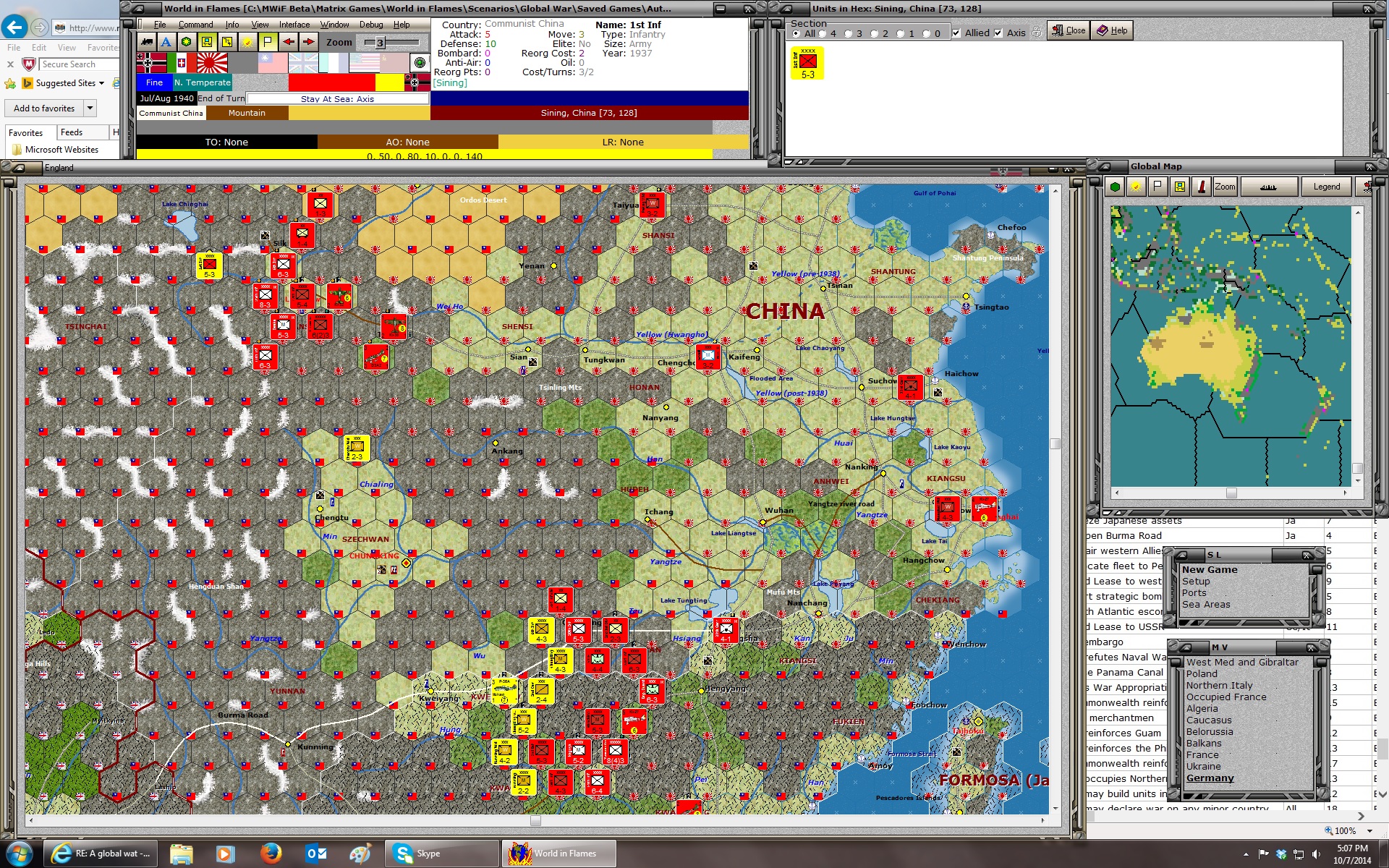Click the red right arrow toolbar button
The width and height of the screenshot is (1389, 868).
coord(308,42)
